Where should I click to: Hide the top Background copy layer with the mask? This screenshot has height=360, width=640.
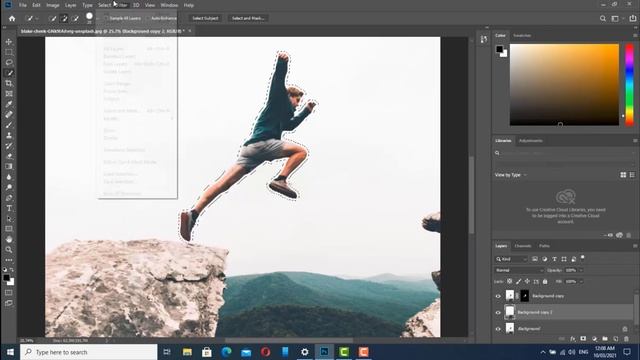click(498, 296)
